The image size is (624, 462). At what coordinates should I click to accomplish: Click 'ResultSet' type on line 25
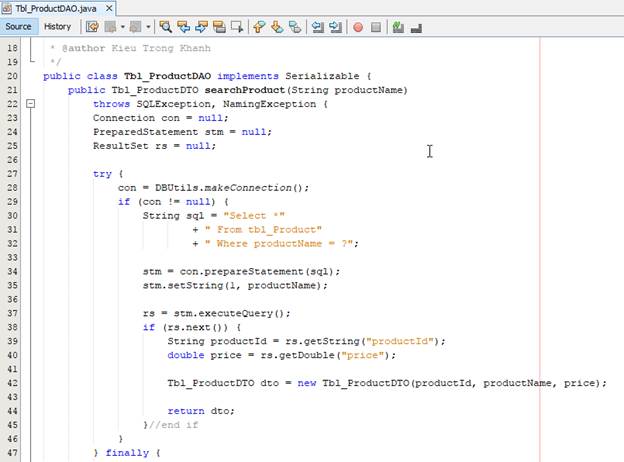[x=121, y=146]
